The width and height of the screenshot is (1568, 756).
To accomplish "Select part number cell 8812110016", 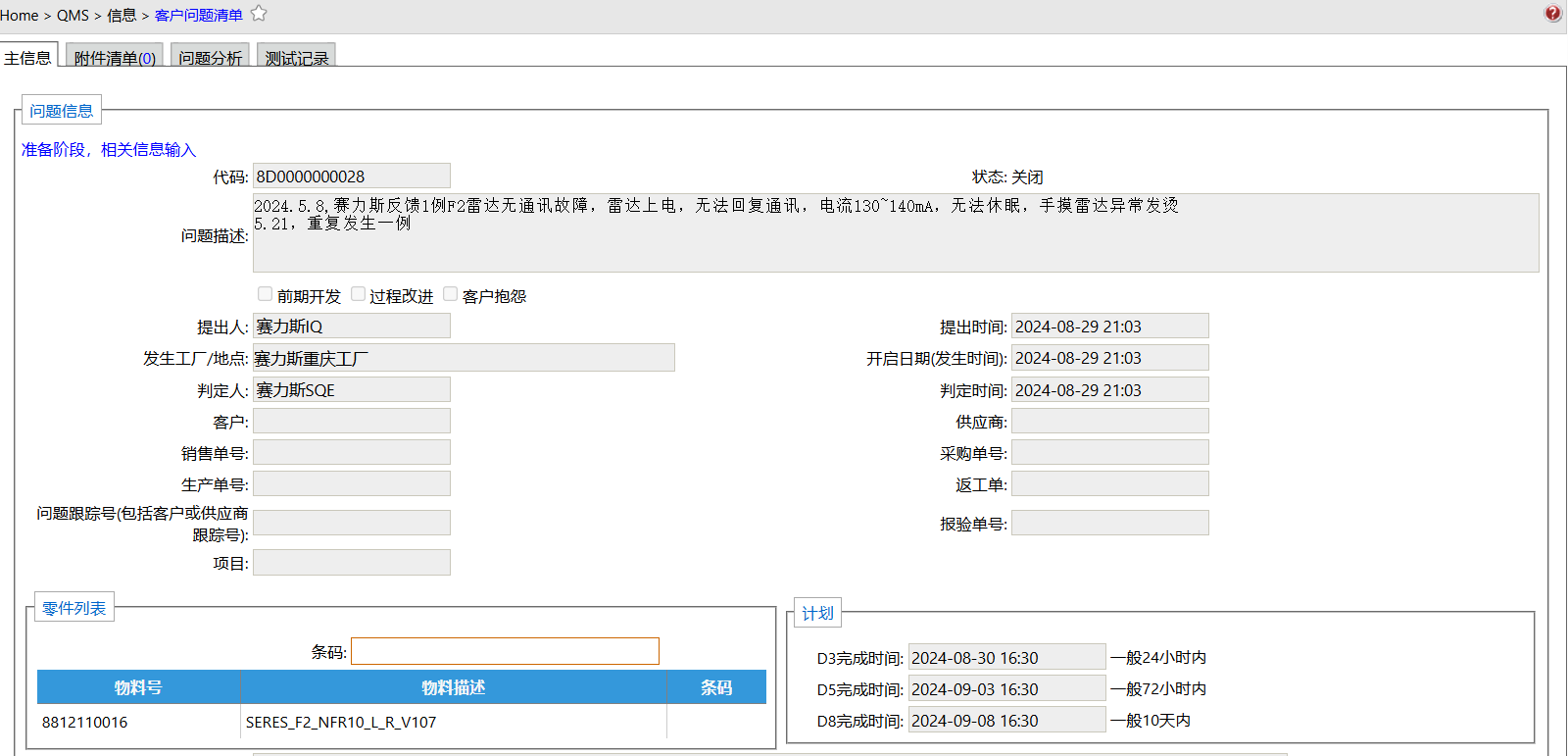I will tap(138, 722).
